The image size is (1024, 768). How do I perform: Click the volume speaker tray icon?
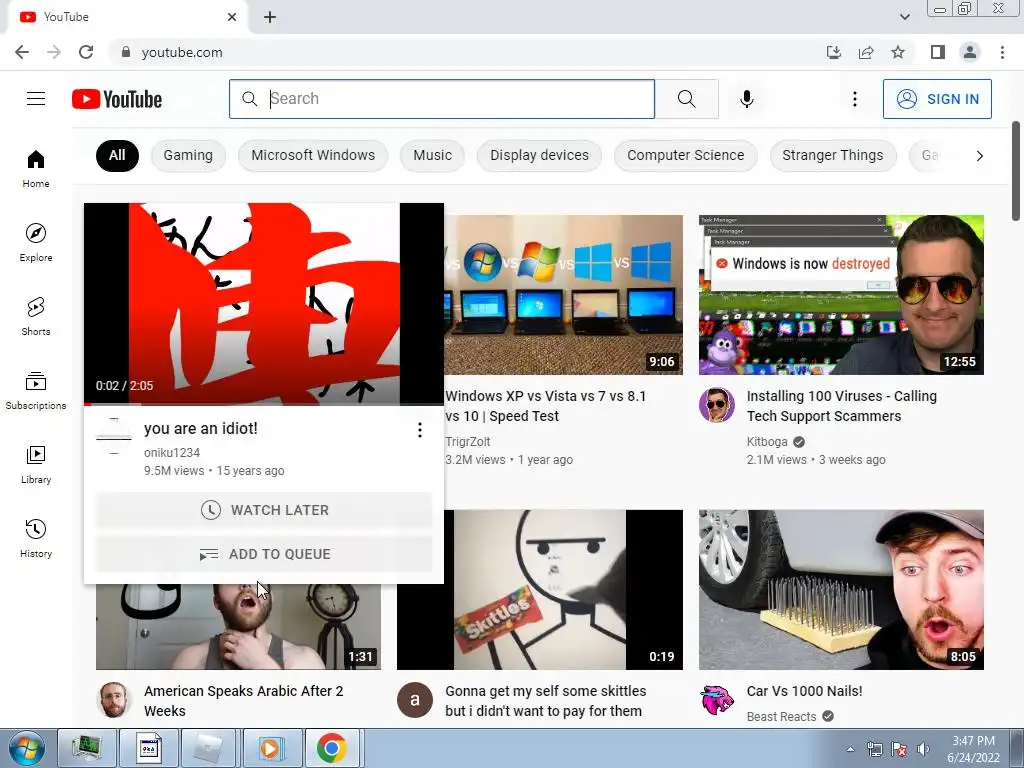(922, 749)
